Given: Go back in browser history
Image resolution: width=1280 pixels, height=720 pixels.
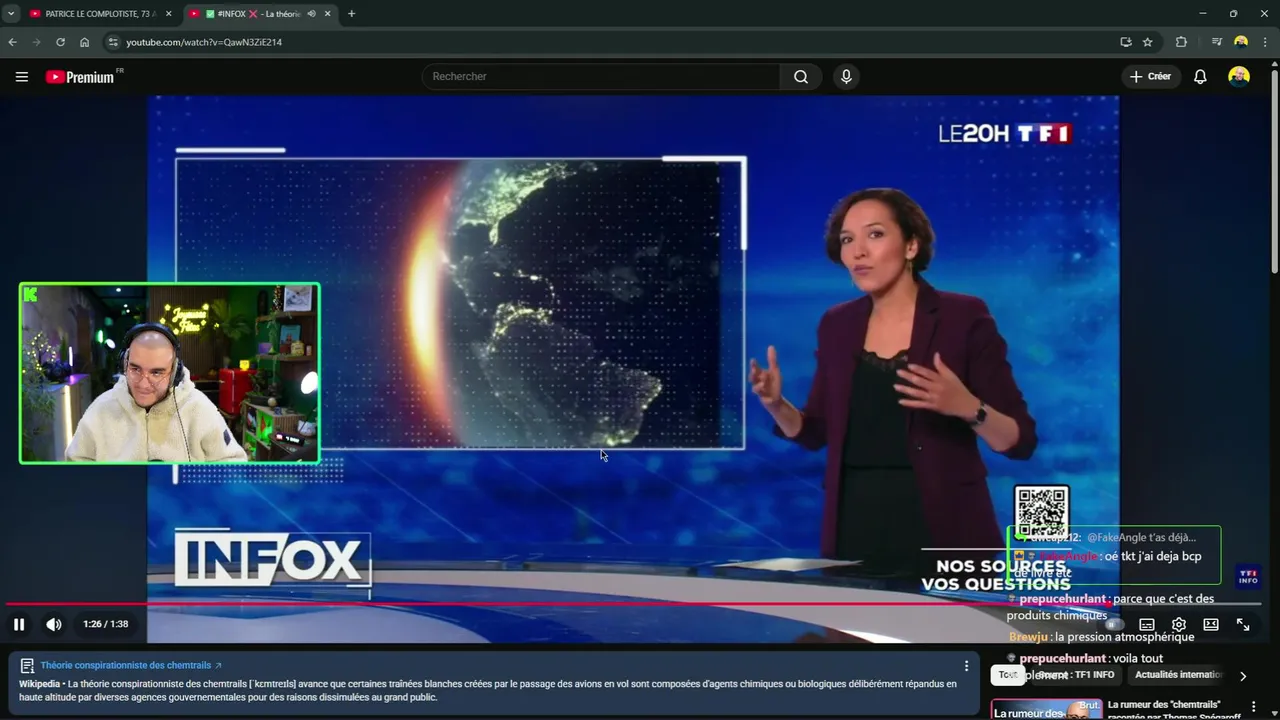Looking at the screenshot, I should 12,42.
